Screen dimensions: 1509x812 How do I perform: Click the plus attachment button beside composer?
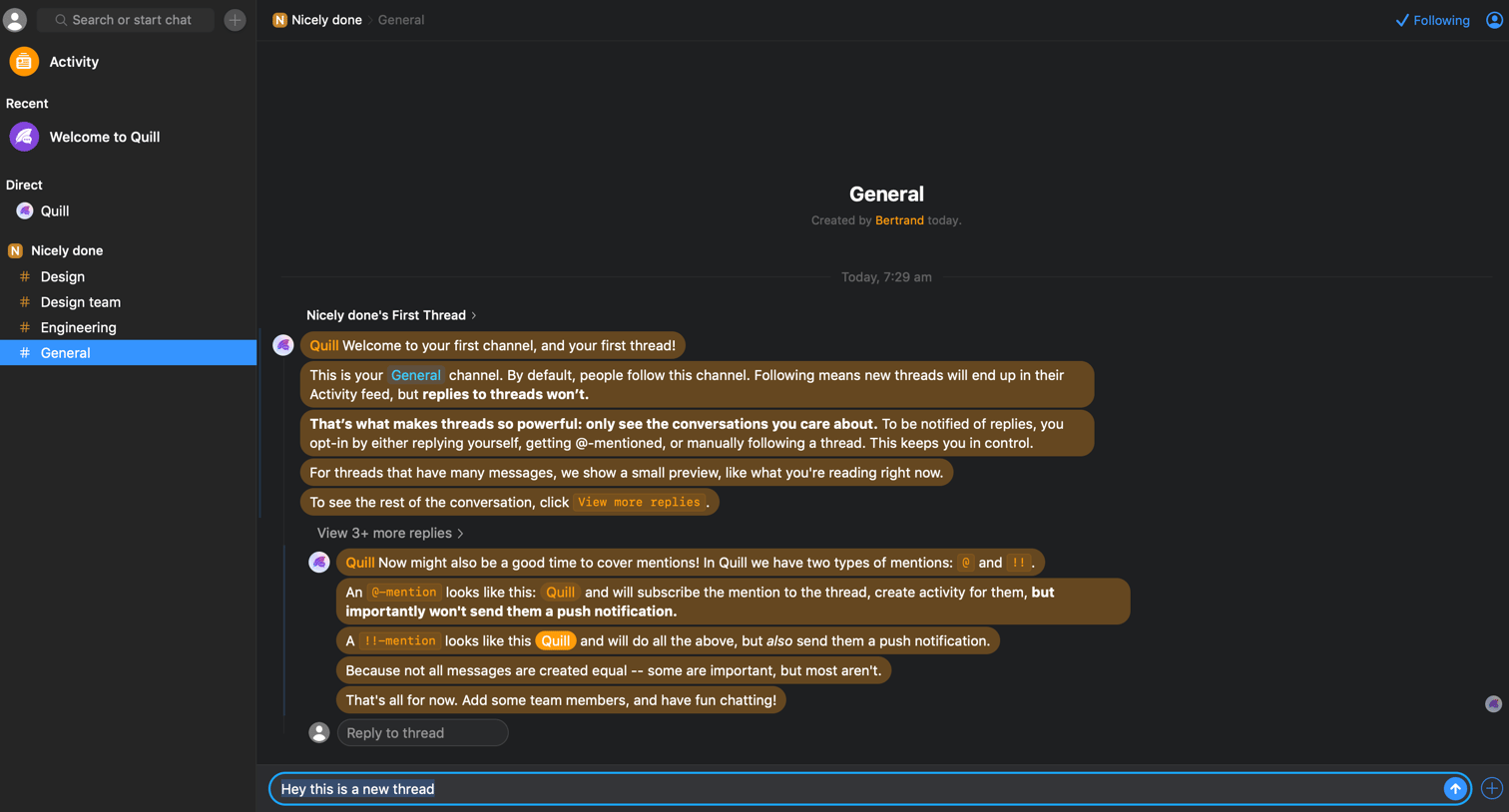tap(1492, 789)
